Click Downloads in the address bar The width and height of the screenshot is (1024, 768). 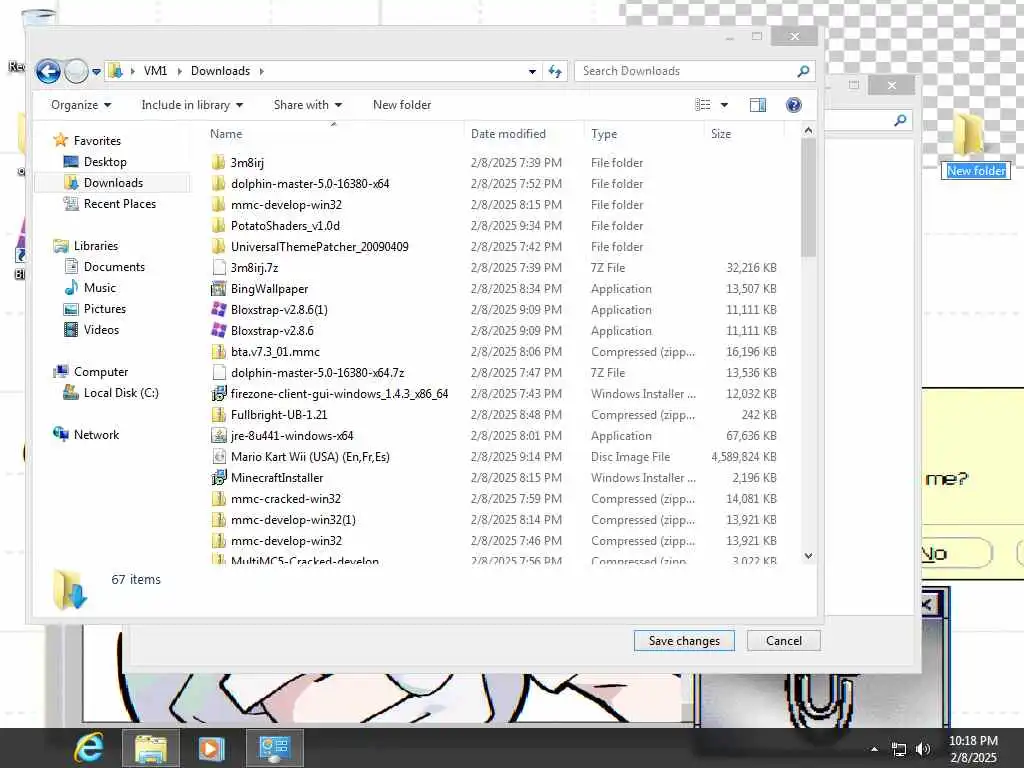point(220,71)
